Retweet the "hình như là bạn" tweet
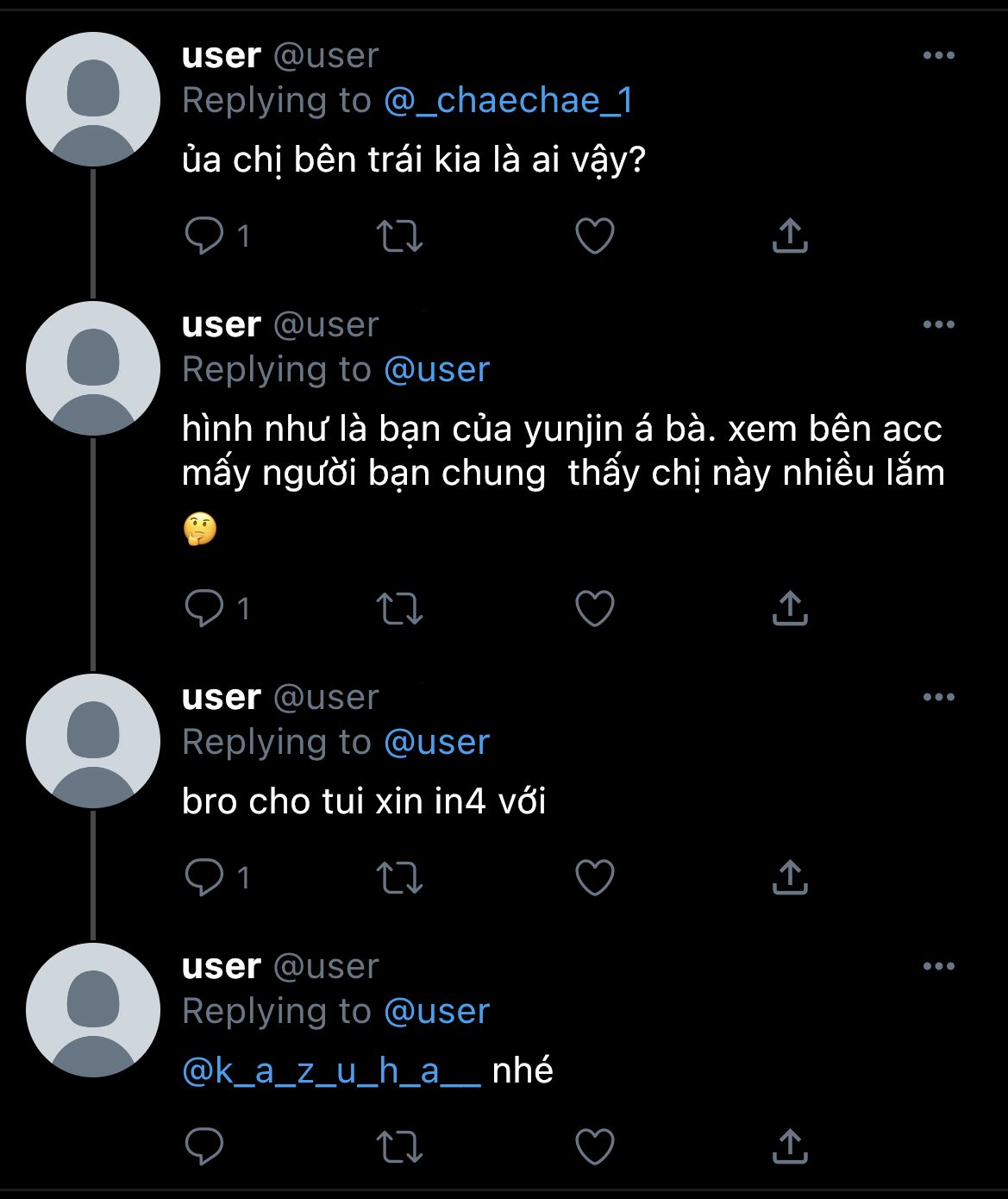Viewport: 1008px width, 1199px height. pos(399,608)
